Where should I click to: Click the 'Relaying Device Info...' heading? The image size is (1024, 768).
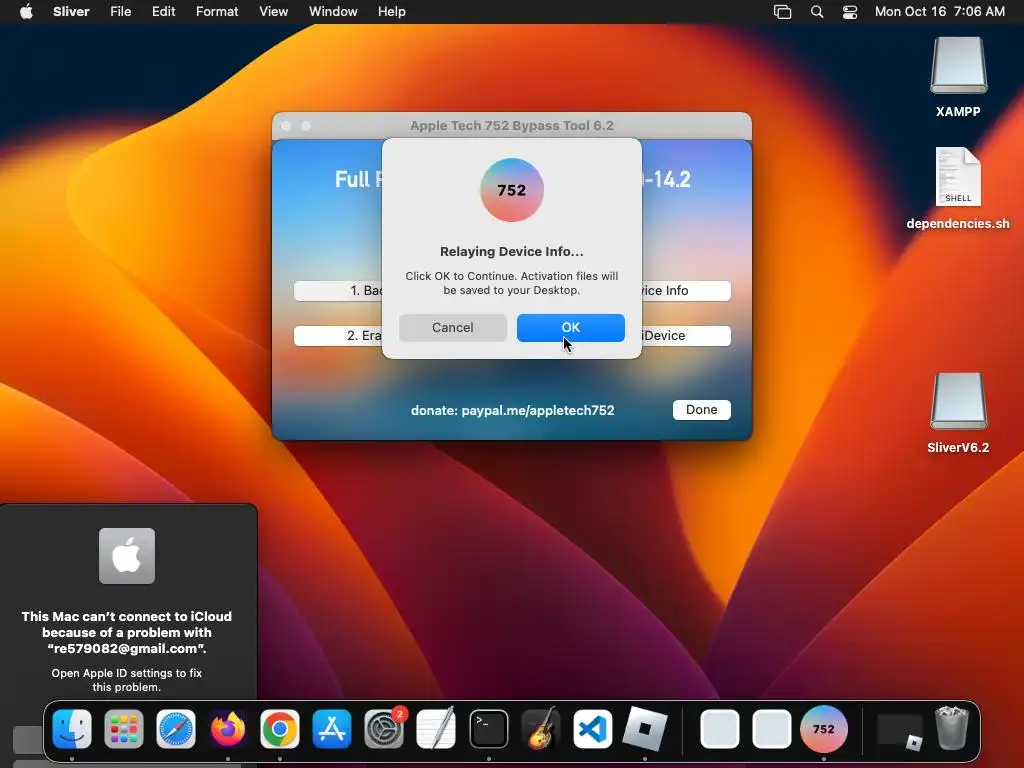511,251
